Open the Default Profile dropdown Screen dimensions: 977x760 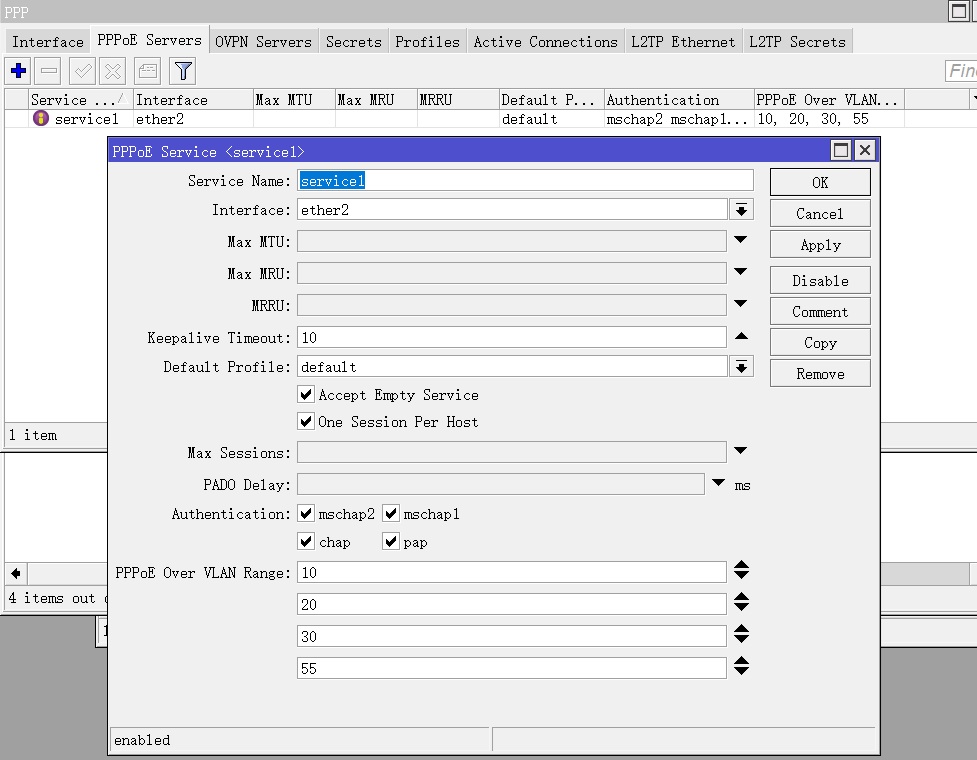point(741,367)
